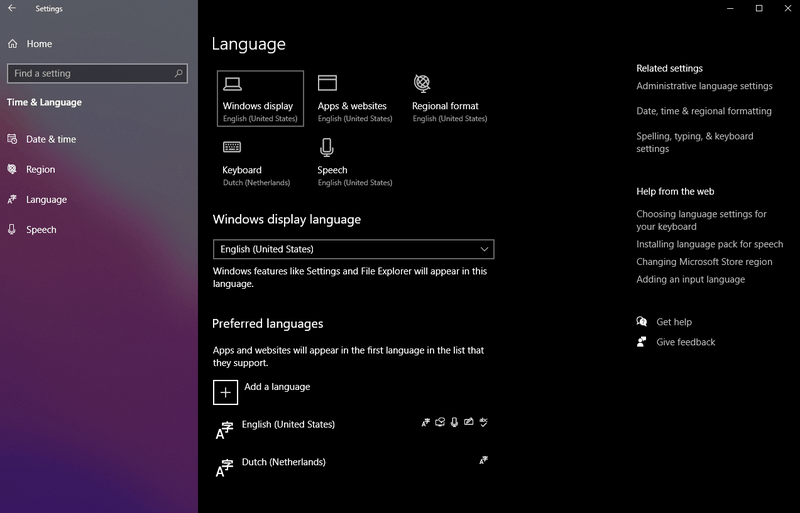The width and height of the screenshot is (800, 513).
Task: Open Date, time & regional formatting
Action: (x=704, y=111)
